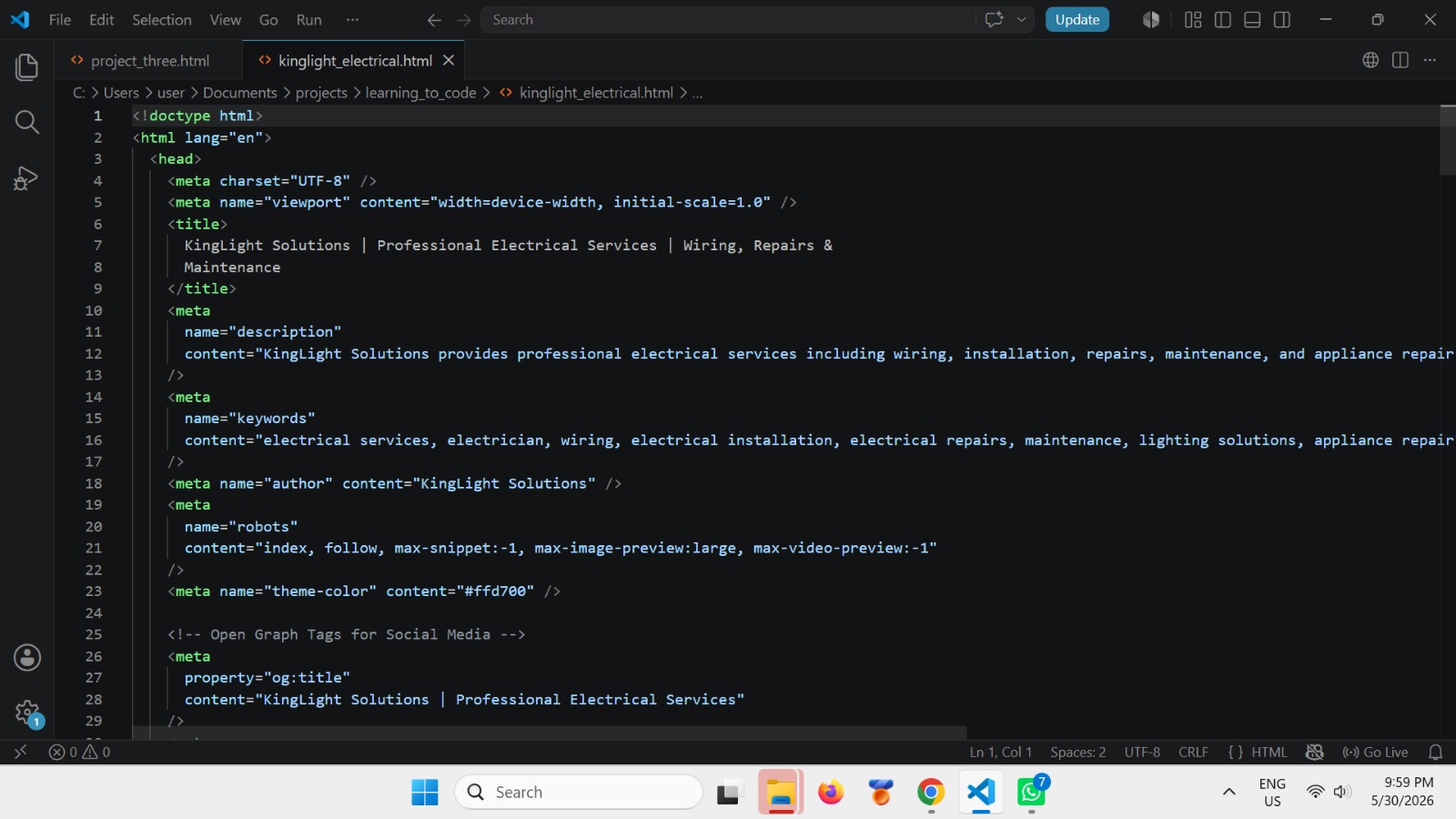Click the Update button
The image size is (1456, 819).
click(x=1077, y=20)
